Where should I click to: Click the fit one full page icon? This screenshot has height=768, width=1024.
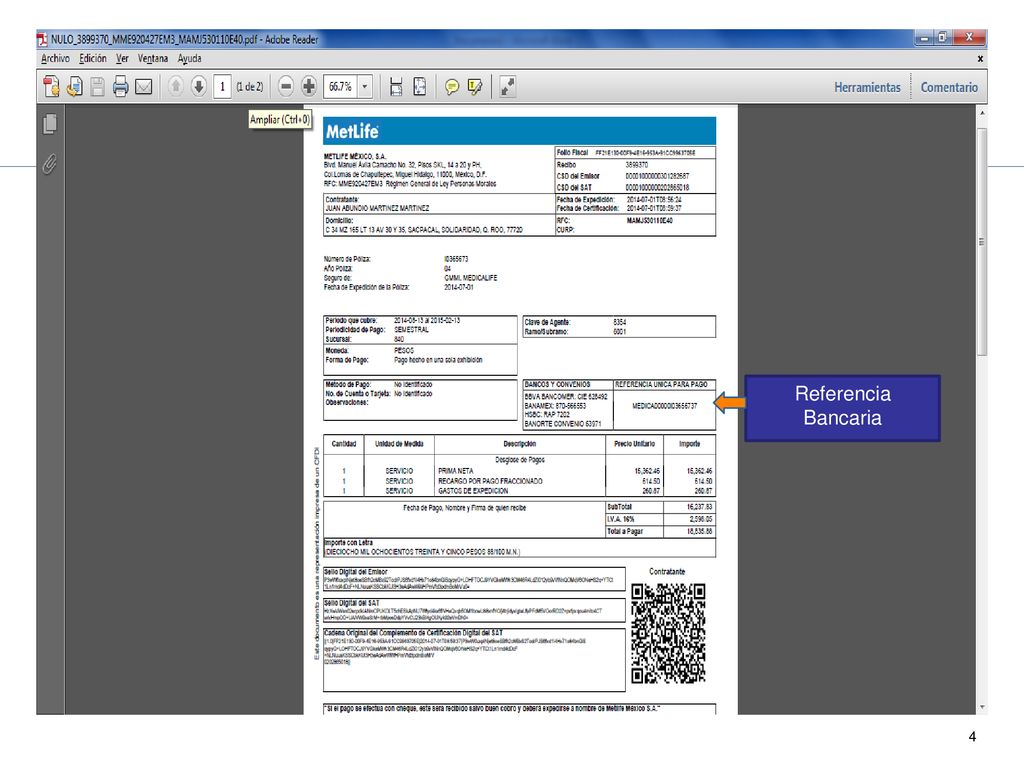click(420, 87)
